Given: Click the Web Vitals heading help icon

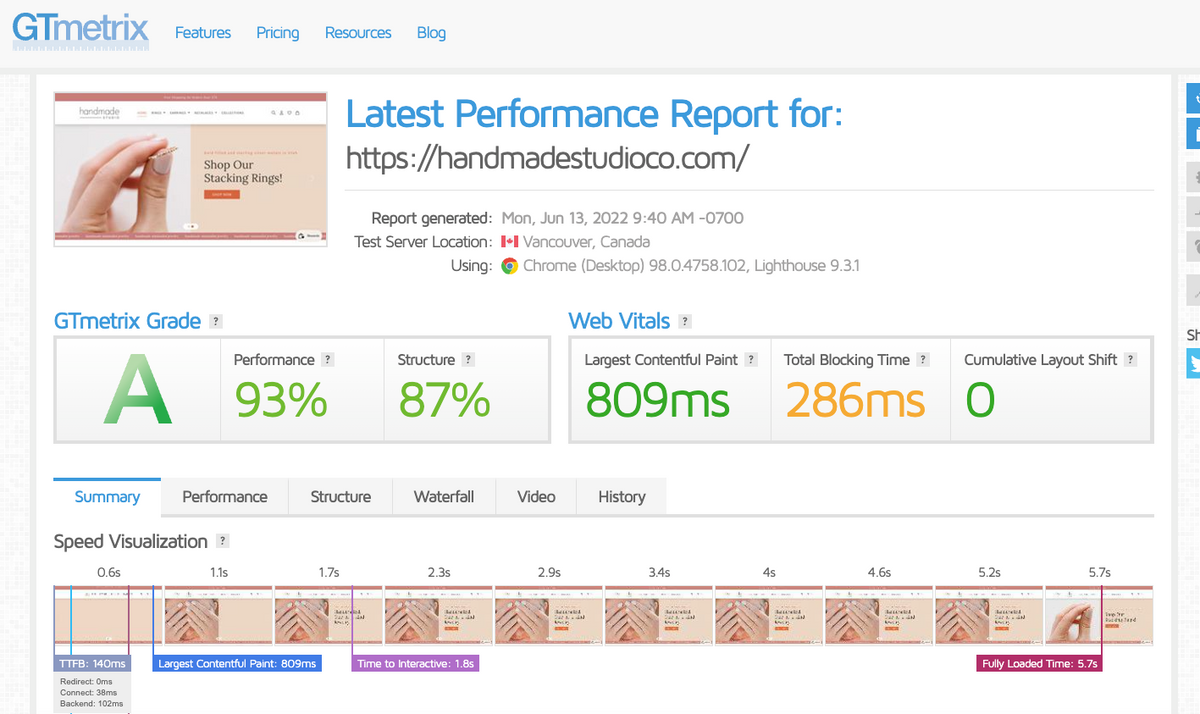Looking at the screenshot, I should 685,322.
